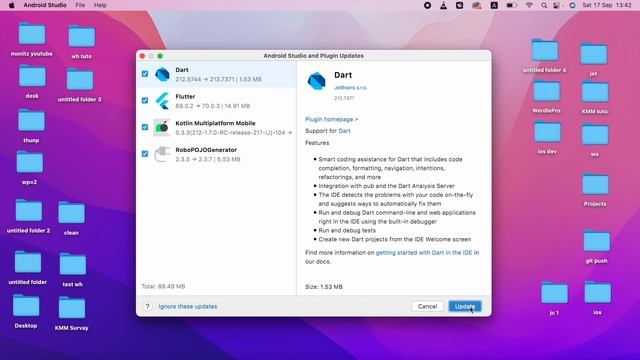This screenshot has width=640, height=360.
Task: Click the Flutter plugin icon
Action: (x=162, y=101)
